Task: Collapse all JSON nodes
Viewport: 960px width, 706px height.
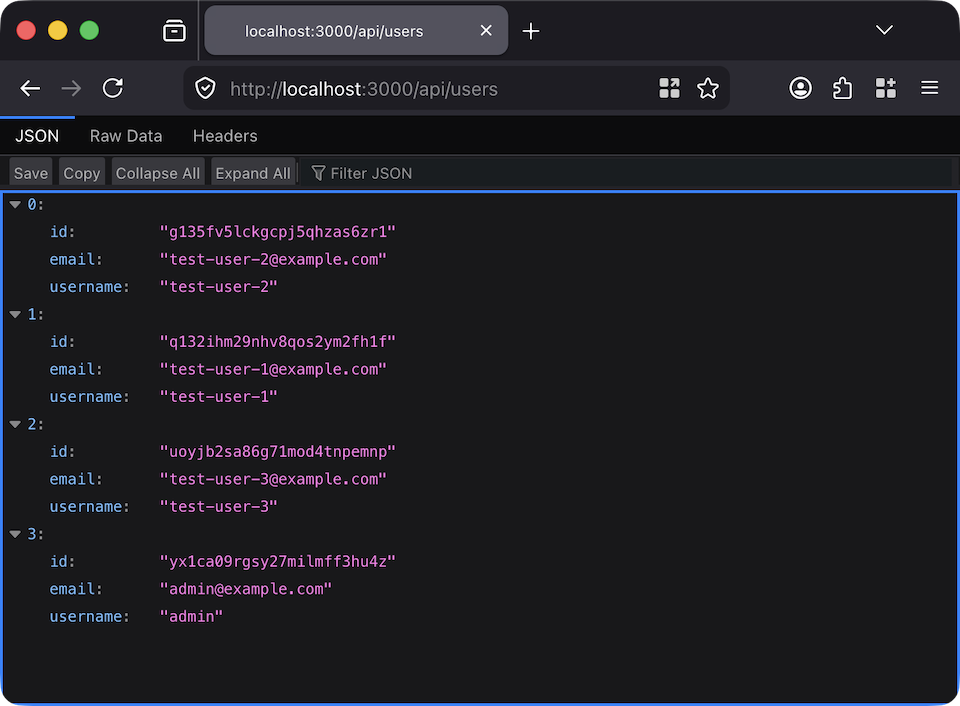Action: [x=157, y=172]
